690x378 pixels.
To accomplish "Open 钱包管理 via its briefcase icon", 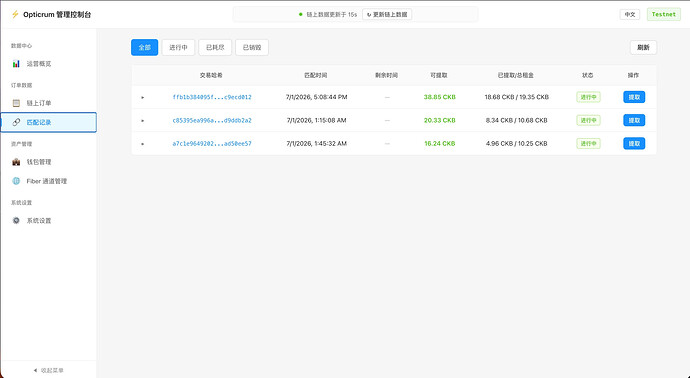I will (x=16, y=162).
